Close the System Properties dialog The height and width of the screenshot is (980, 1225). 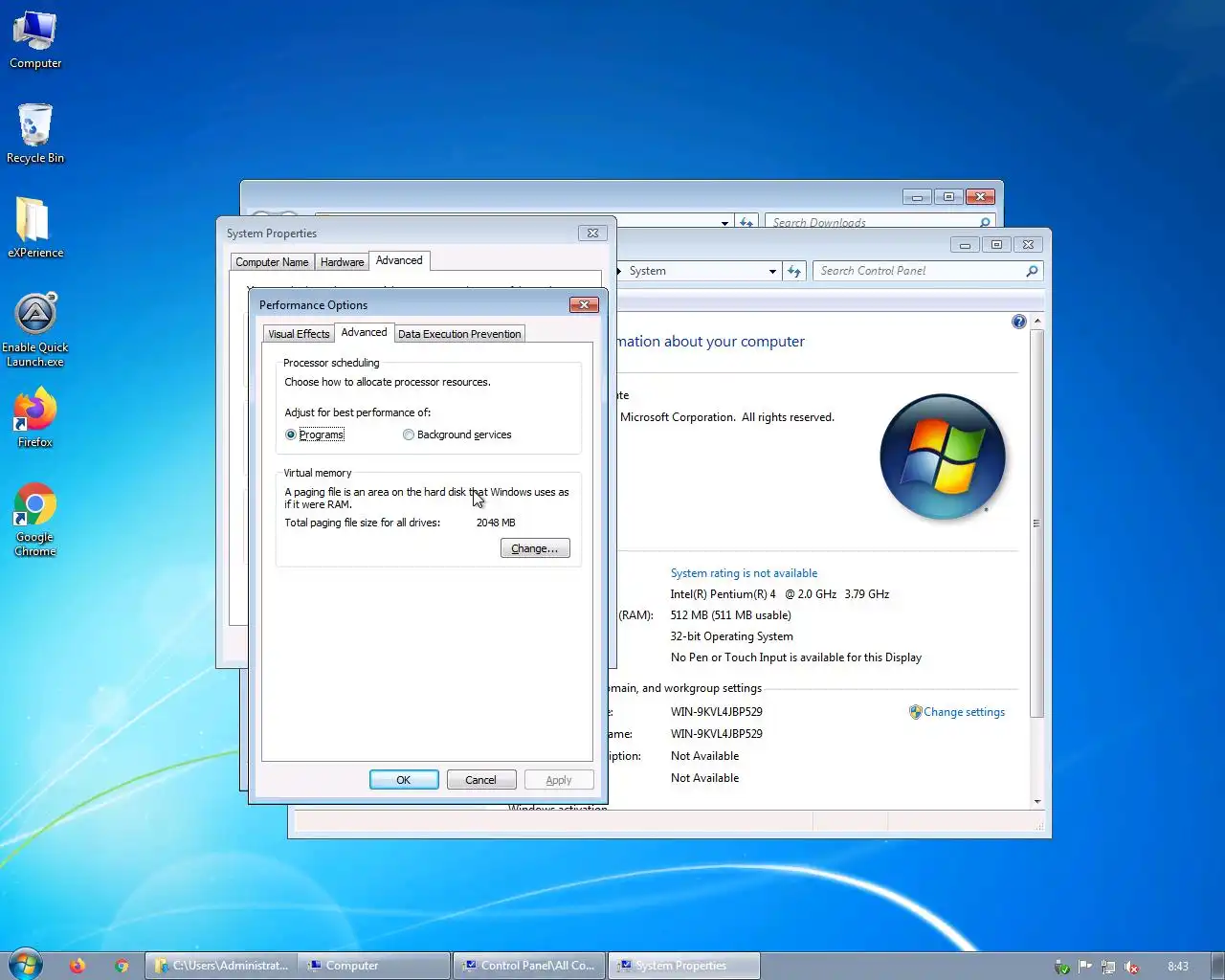592,233
